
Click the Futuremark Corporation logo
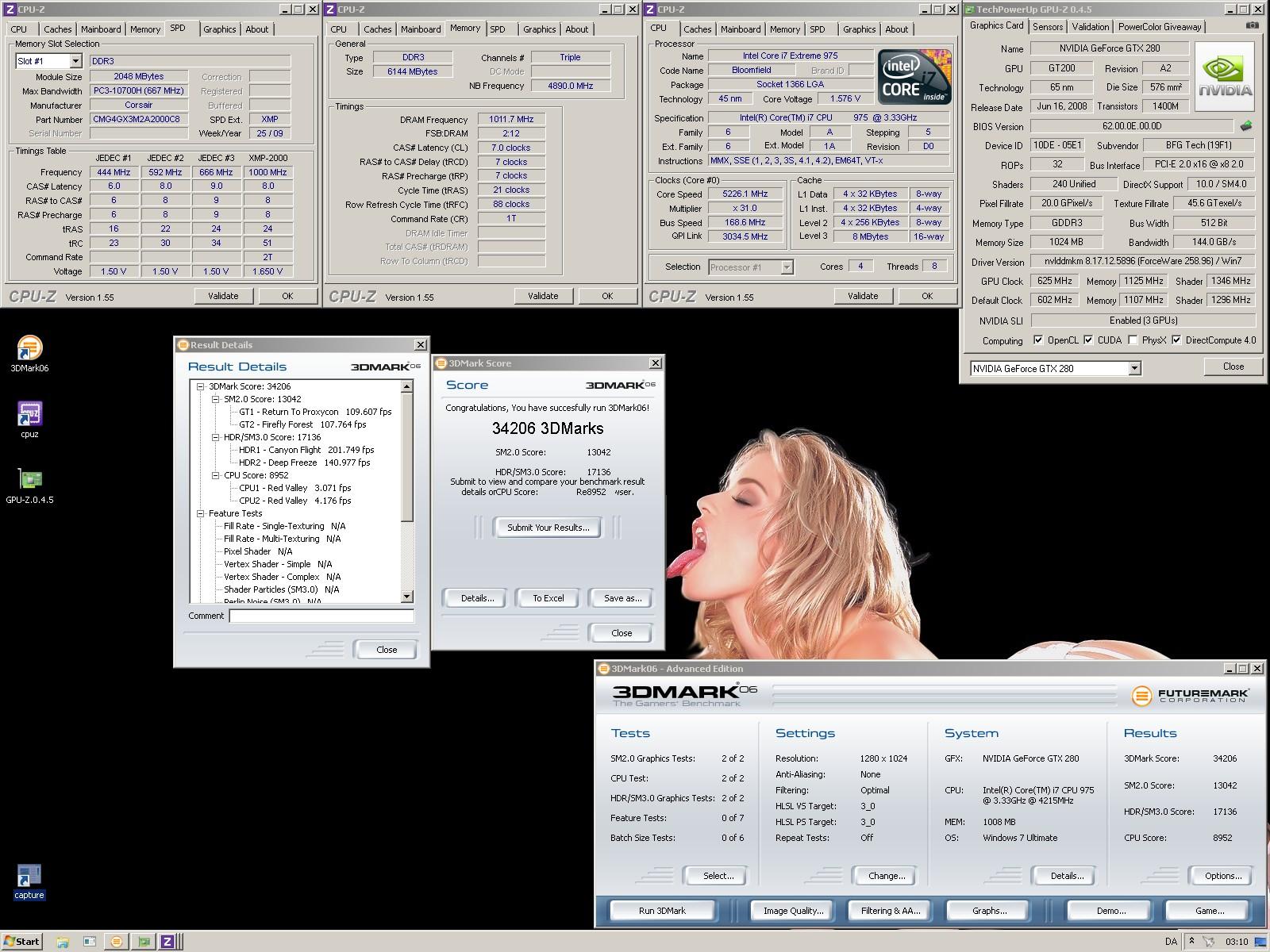1191,696
